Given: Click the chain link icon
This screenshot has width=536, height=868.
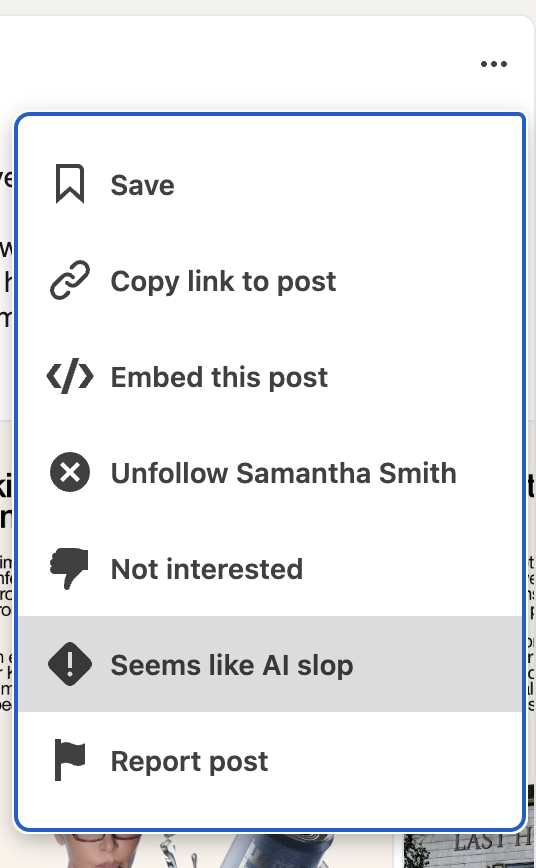Looking at the screenshot, I should point(70,280).
